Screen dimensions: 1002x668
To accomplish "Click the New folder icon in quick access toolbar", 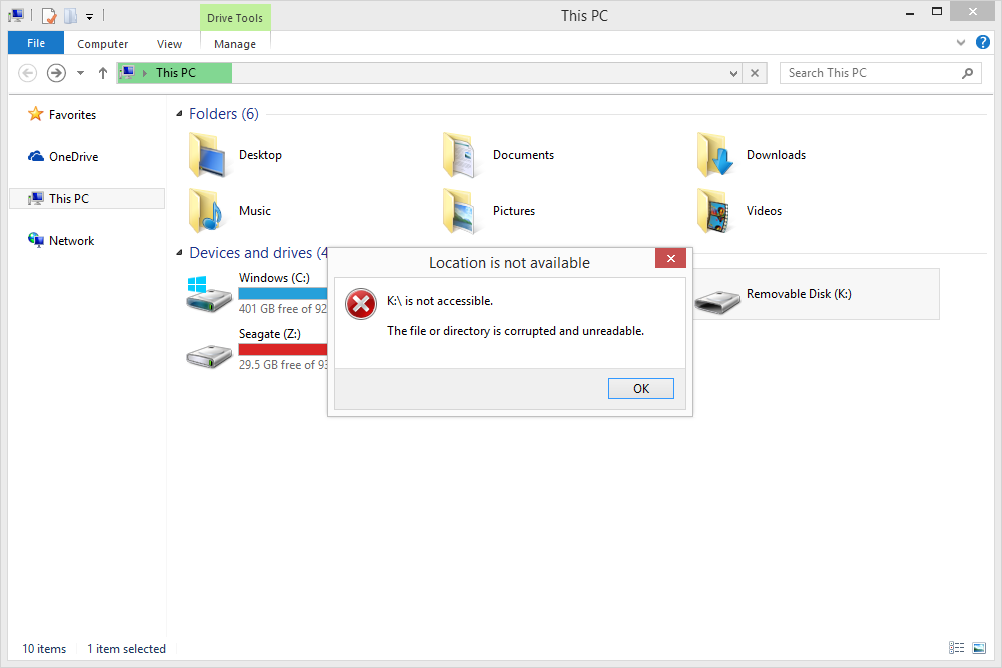I will [x=70, y=15].
